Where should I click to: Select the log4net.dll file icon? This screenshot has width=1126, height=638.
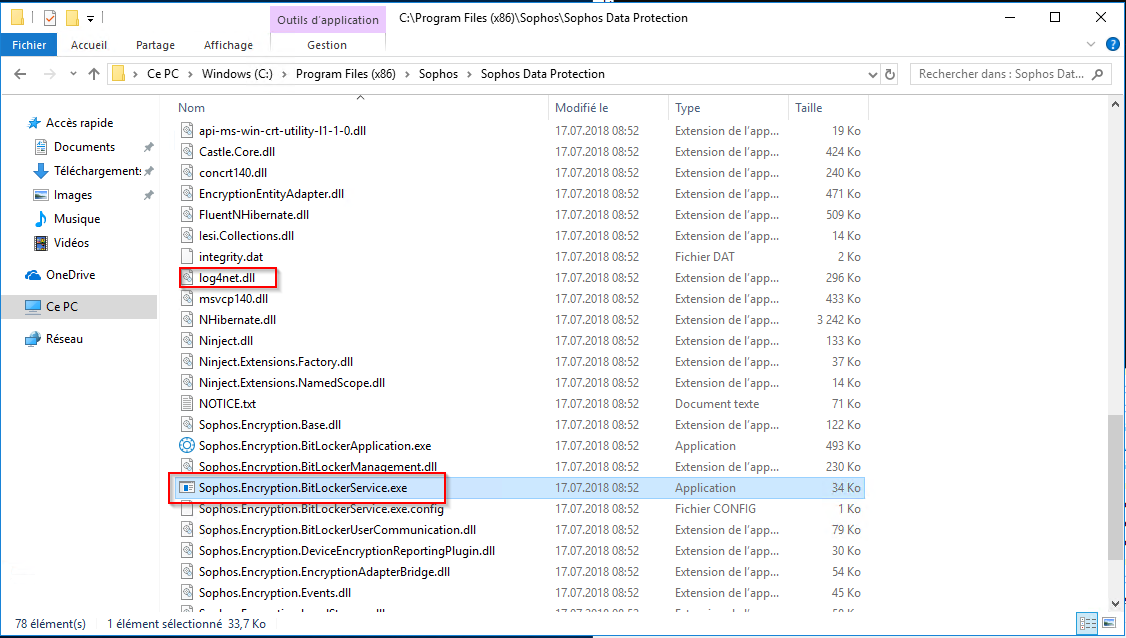tap(187, 278)
